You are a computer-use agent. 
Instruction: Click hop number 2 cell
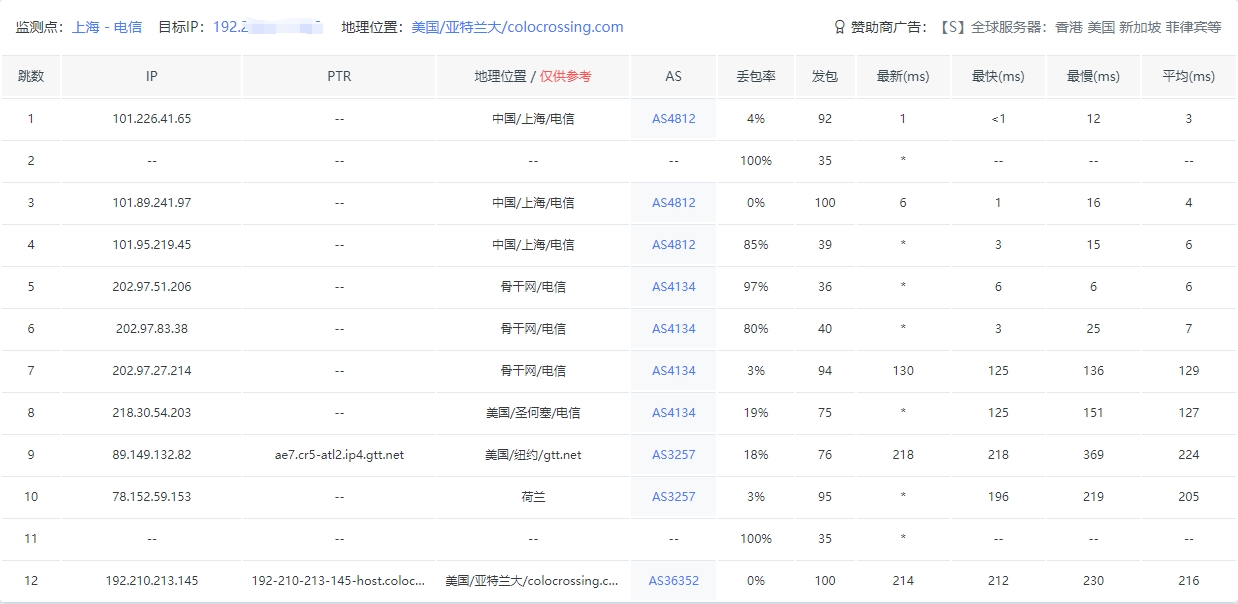point(31,160)
